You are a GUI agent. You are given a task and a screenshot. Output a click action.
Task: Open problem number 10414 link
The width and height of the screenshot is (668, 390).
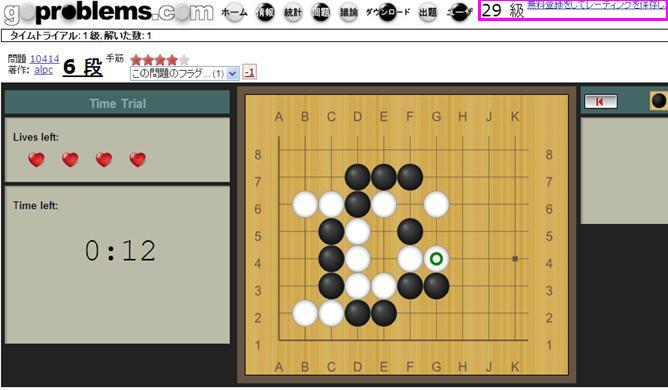tap(44, 59)
